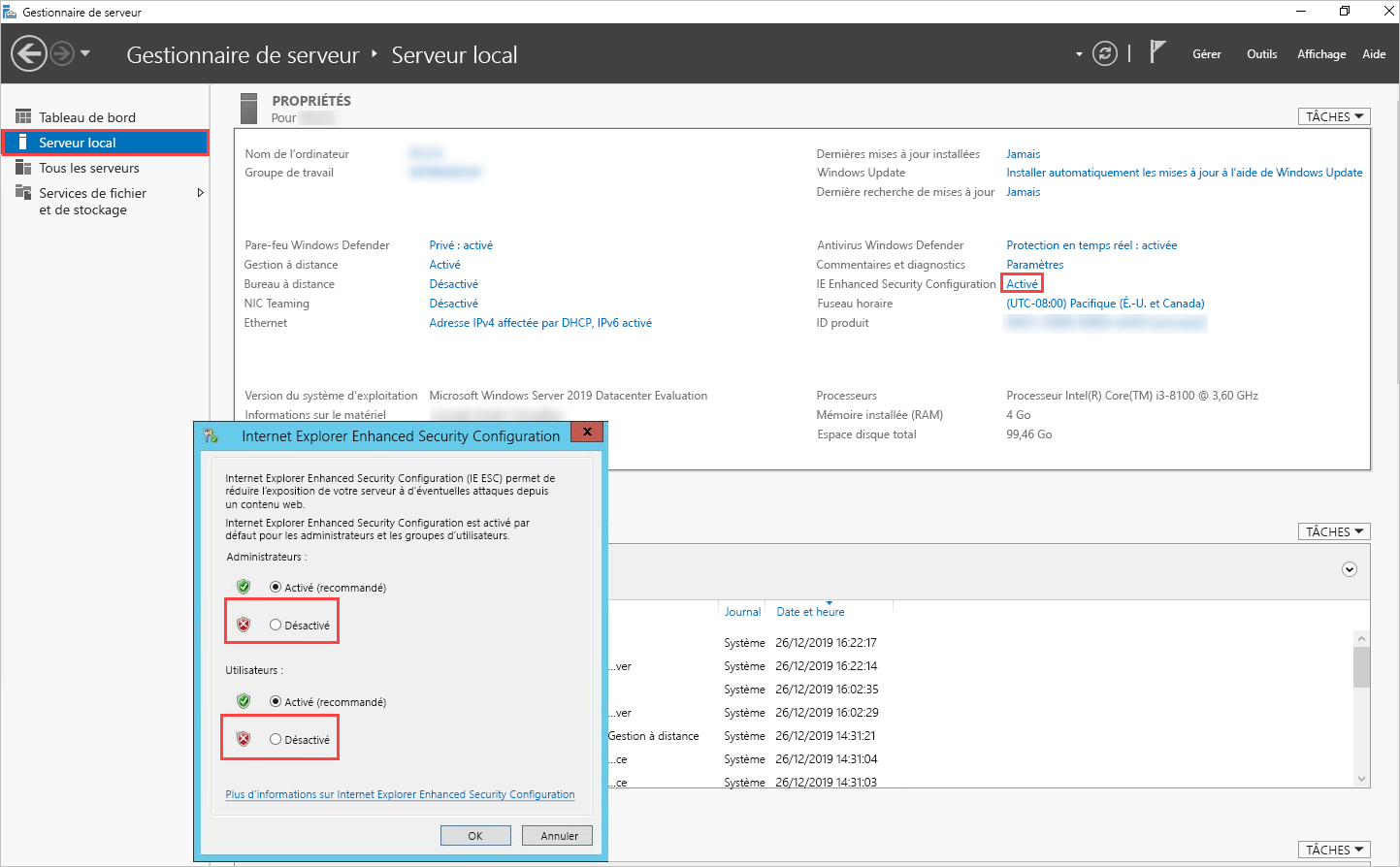Click Plus d'informations sur Internet Explorer link

[400, 793]
